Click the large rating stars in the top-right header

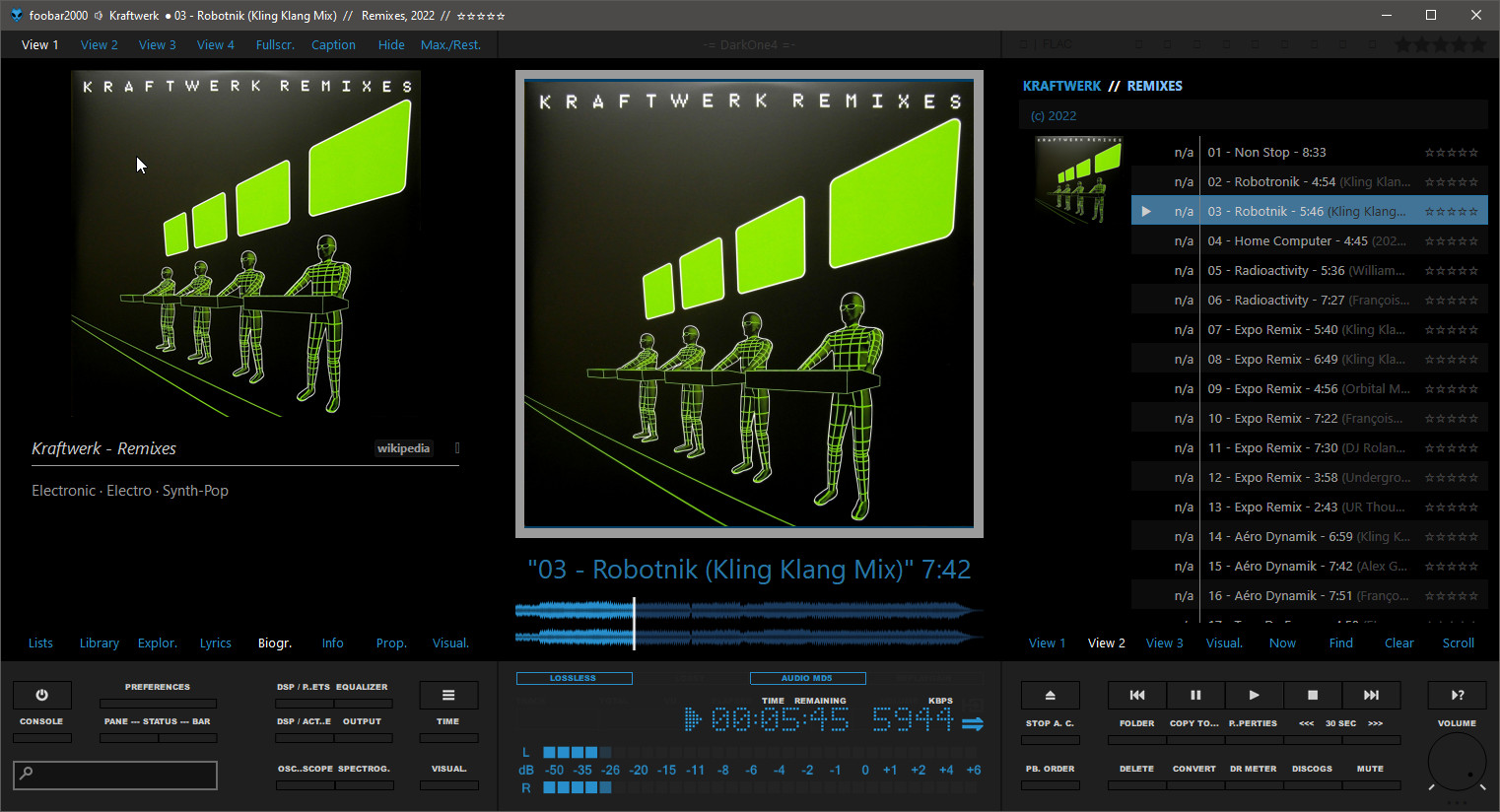[1440, 44]
